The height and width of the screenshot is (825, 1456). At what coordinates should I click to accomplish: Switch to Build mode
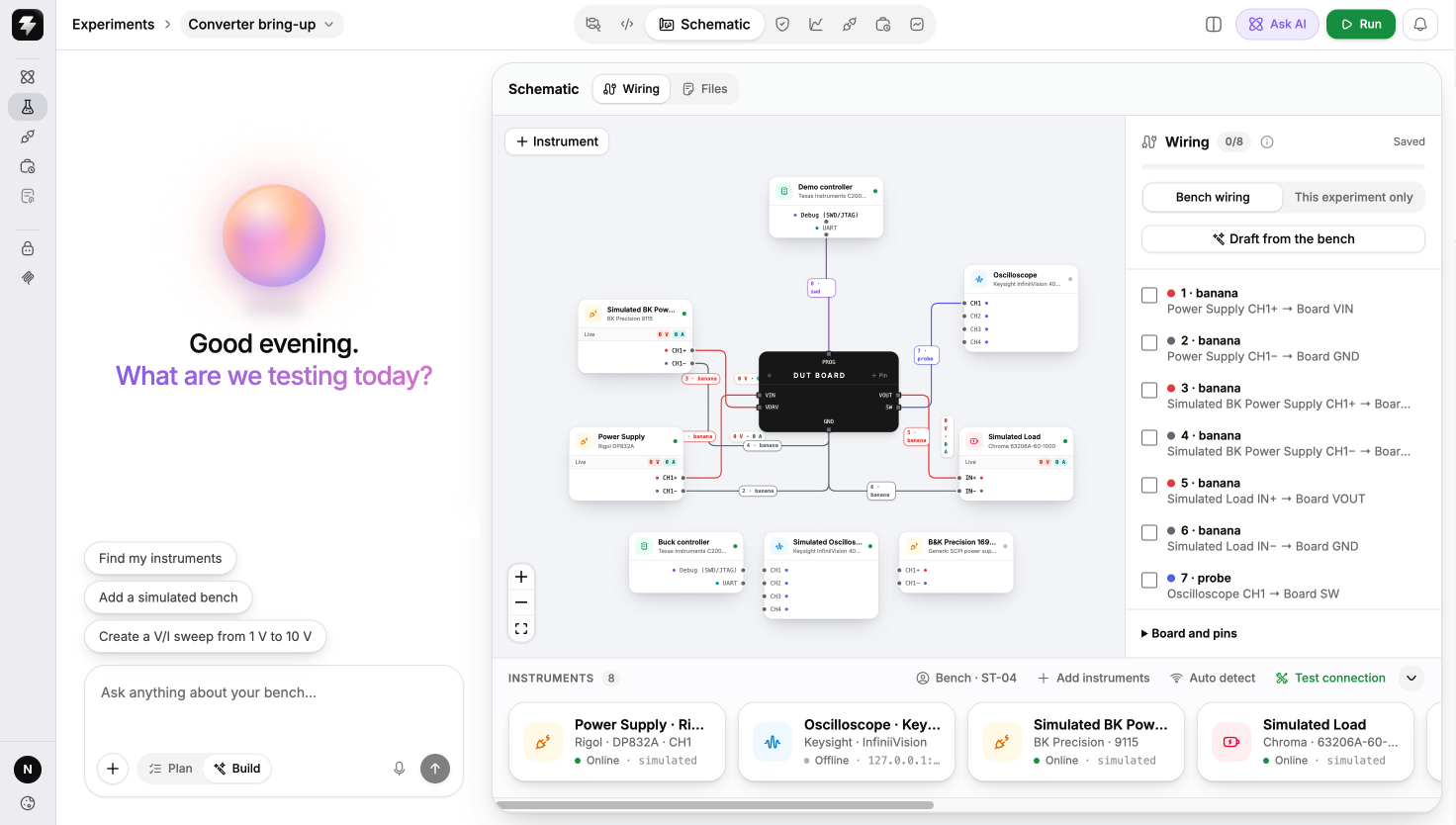(x=237, y=769)
